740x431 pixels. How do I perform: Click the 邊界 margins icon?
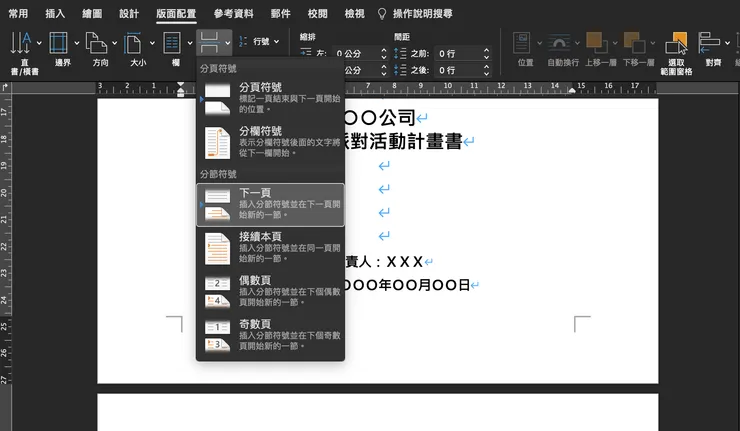59,43
